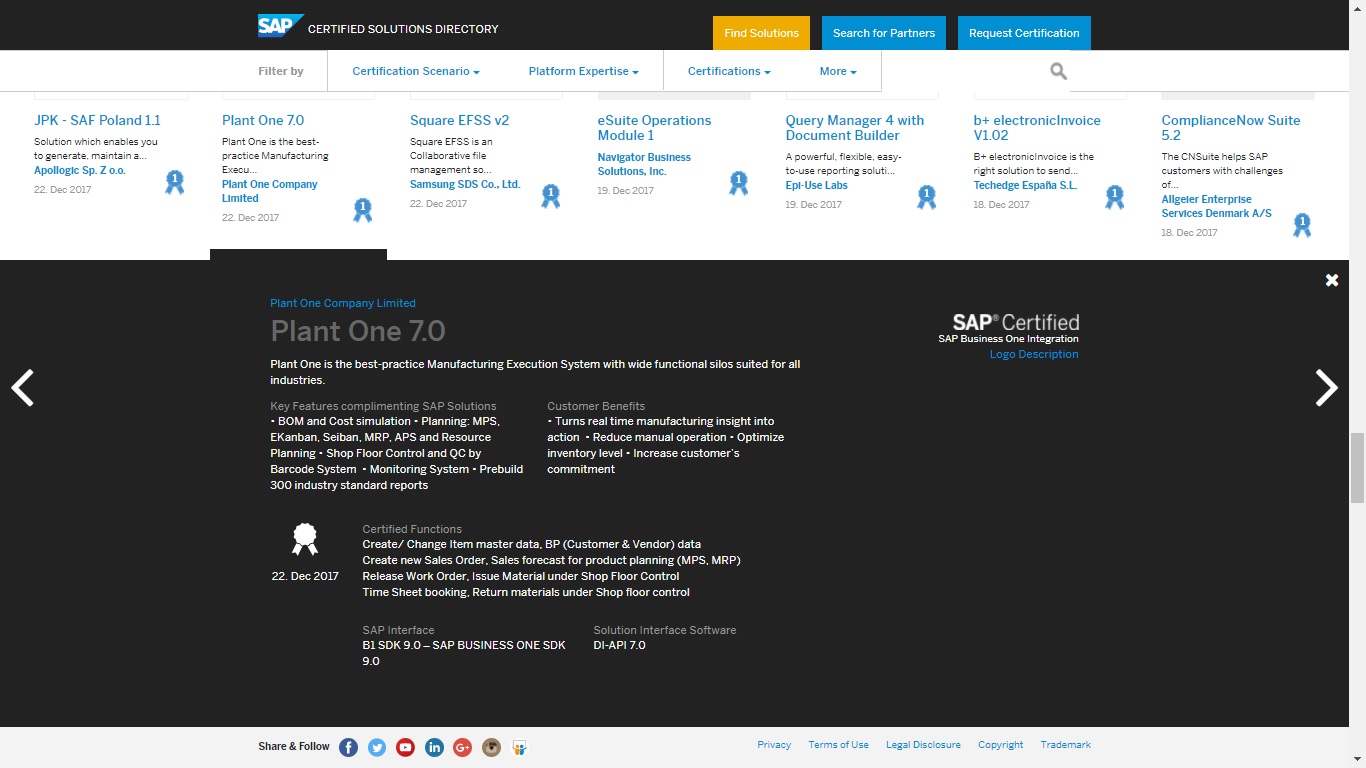
Task: Click the SlideShare icon in footer
Action: tap(519, 747)
